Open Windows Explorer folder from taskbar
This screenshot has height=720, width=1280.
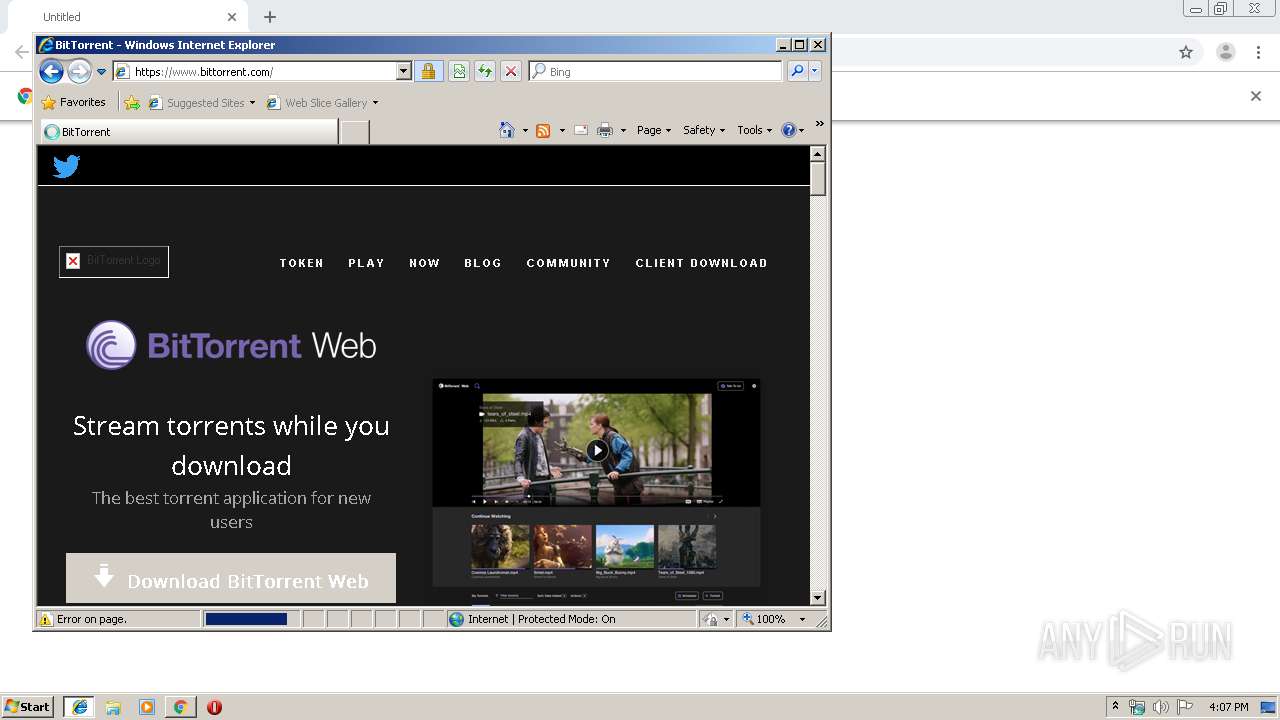[113, 707]
